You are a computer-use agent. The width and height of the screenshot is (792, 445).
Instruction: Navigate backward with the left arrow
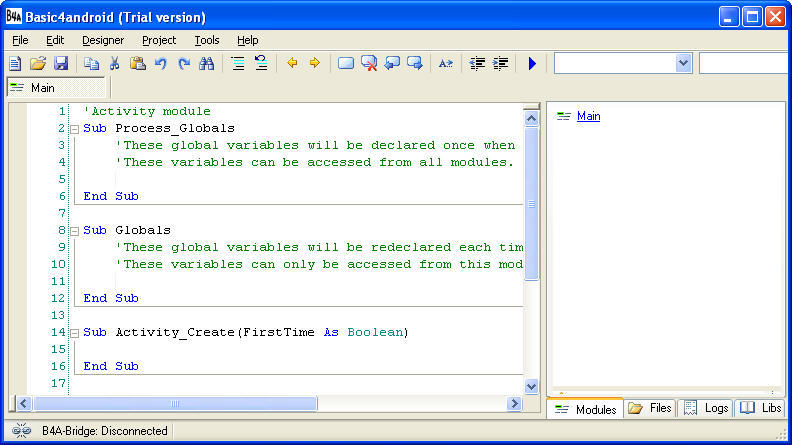point(292,63)
